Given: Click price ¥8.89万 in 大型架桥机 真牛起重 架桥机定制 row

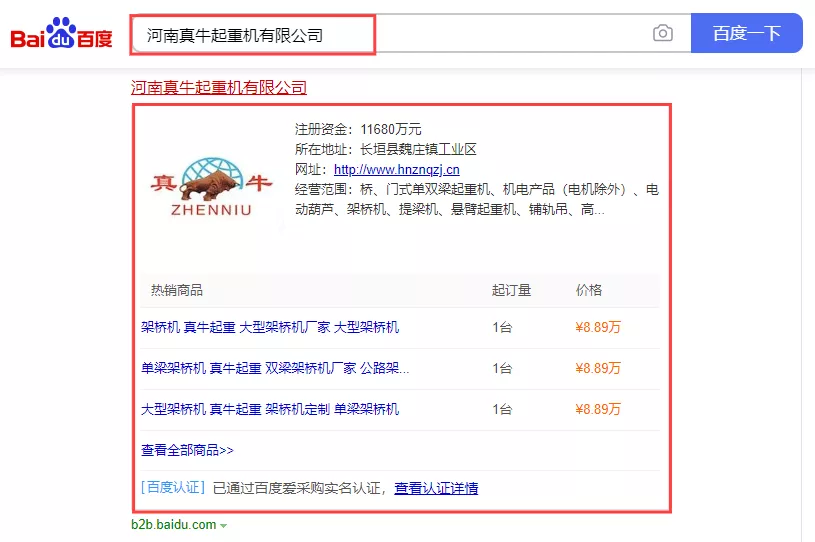Looking at the screenshot, I should (598, 409).
